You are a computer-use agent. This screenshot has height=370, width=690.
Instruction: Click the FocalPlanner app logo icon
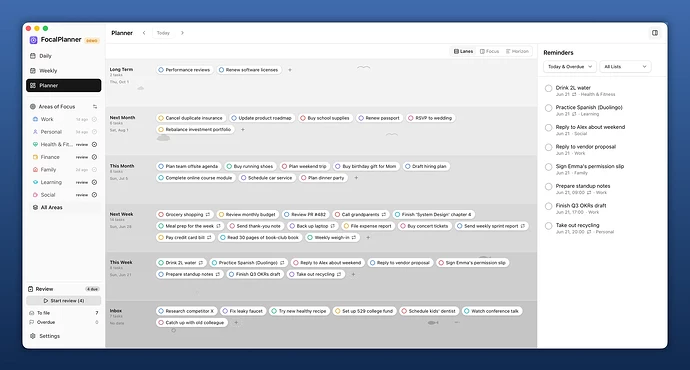(33, 40)
